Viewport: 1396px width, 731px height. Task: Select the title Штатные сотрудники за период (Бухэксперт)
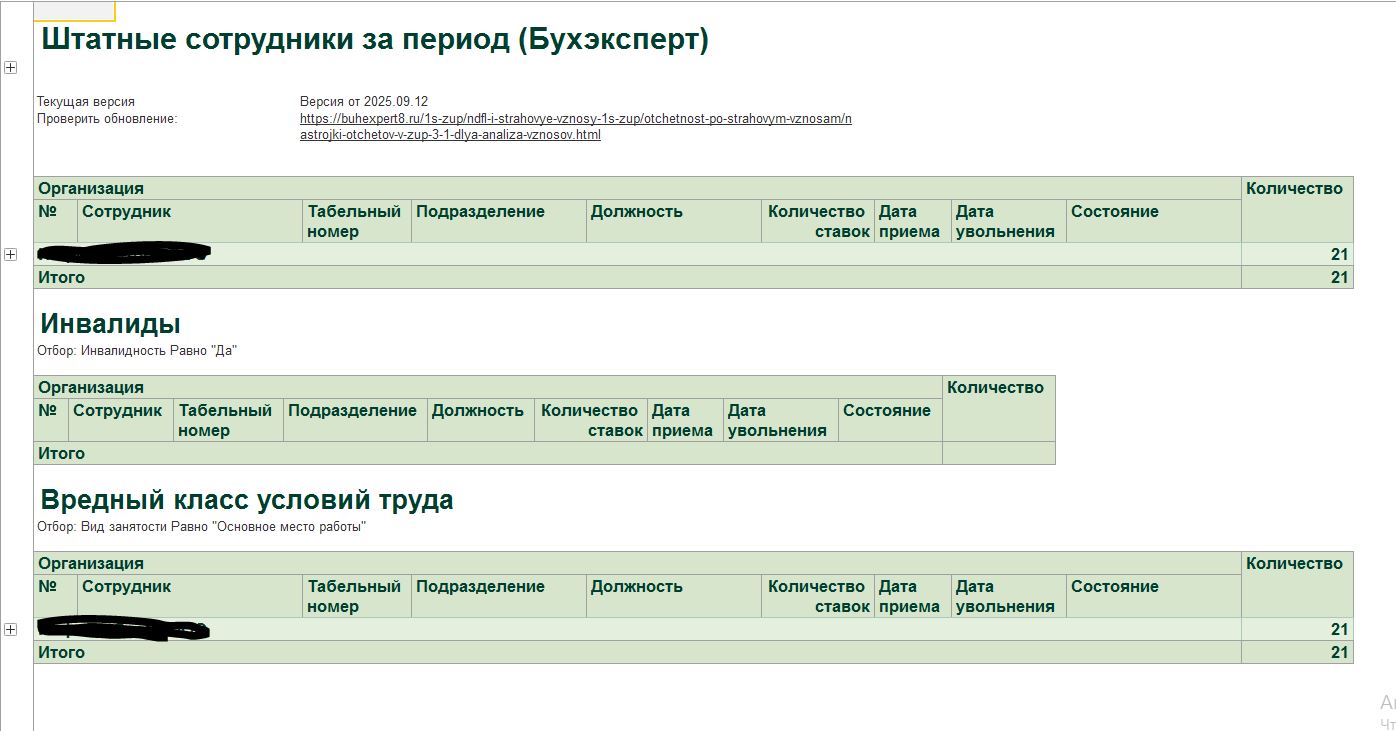pyautogui.click(x=375, y=40)
